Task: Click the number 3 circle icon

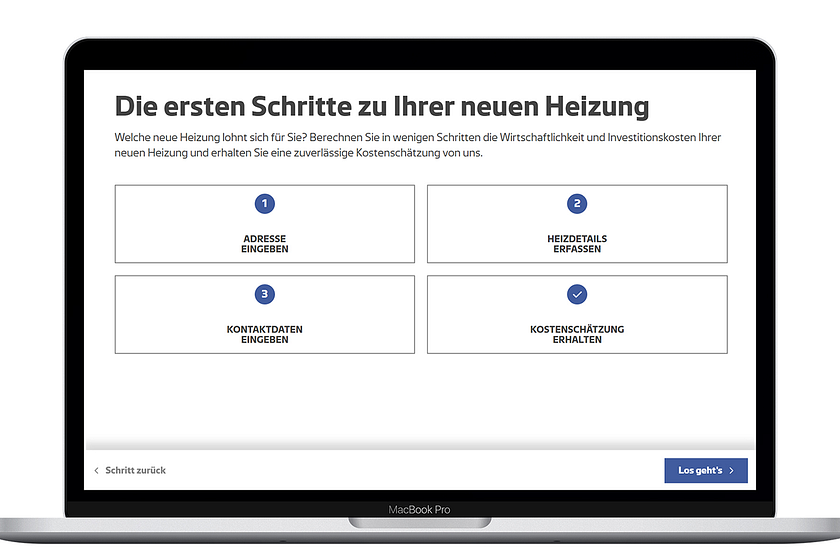Action: (x=264, y=294)
